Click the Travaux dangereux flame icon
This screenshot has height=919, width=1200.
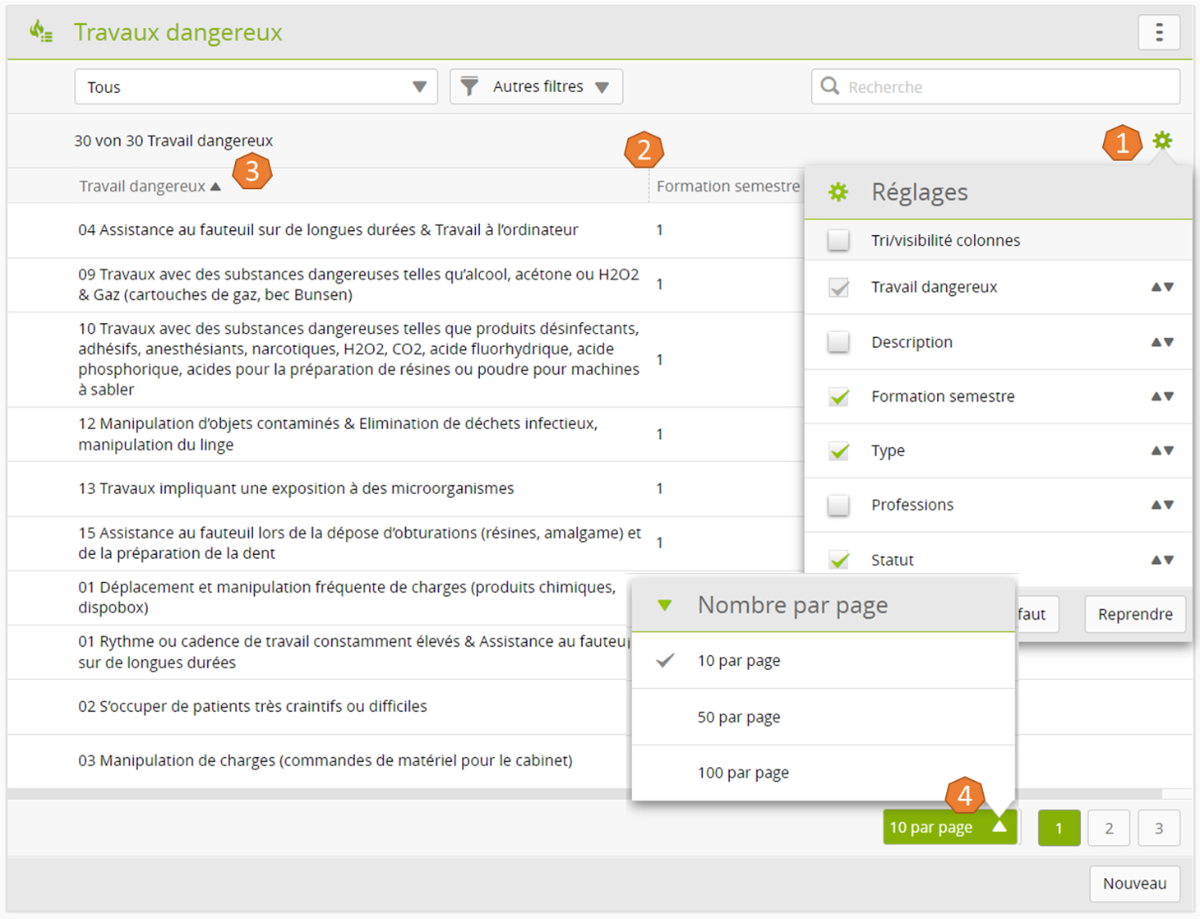point(41,32)
